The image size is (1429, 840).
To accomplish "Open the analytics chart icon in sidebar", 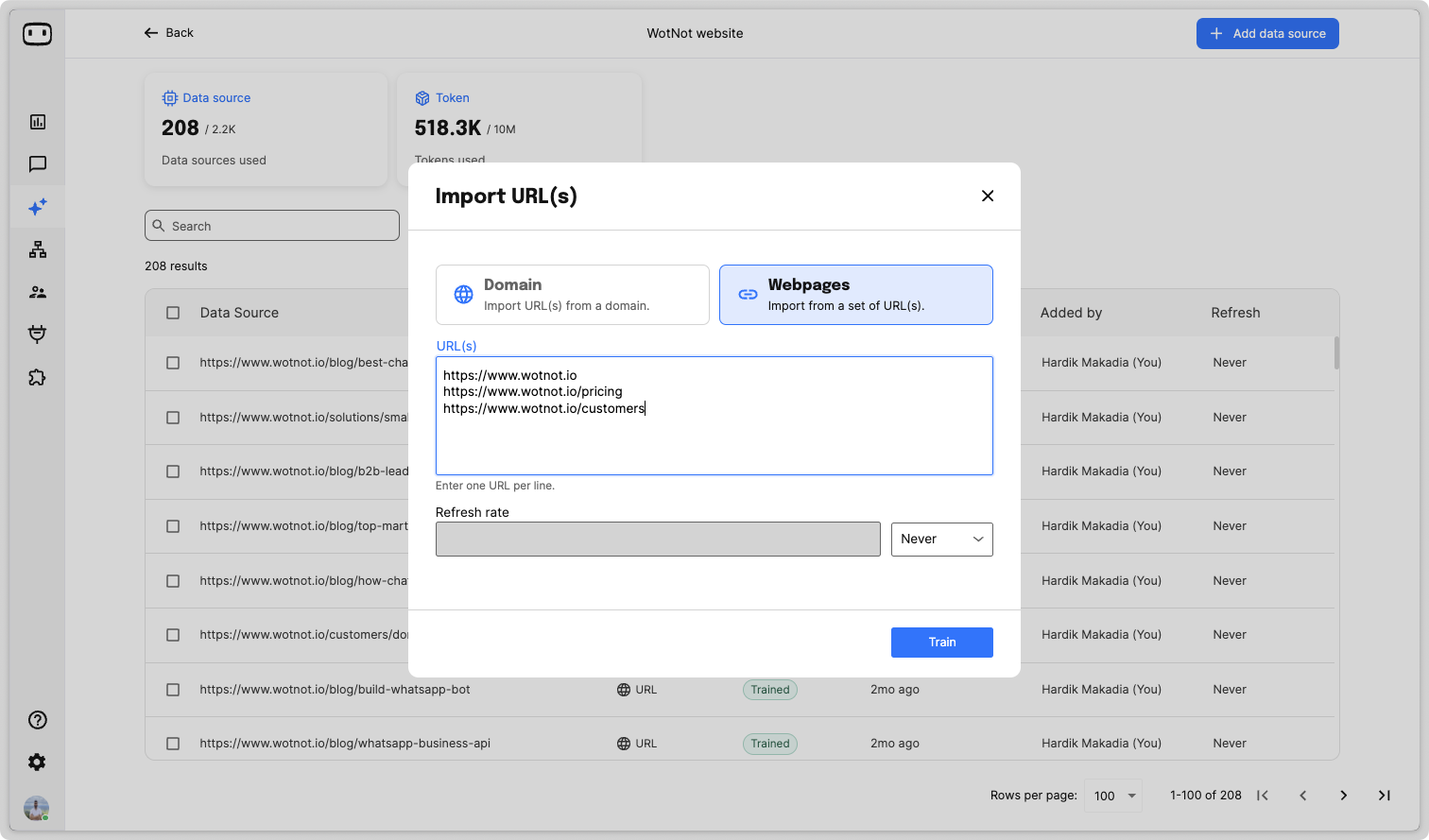I will [38, 122].
